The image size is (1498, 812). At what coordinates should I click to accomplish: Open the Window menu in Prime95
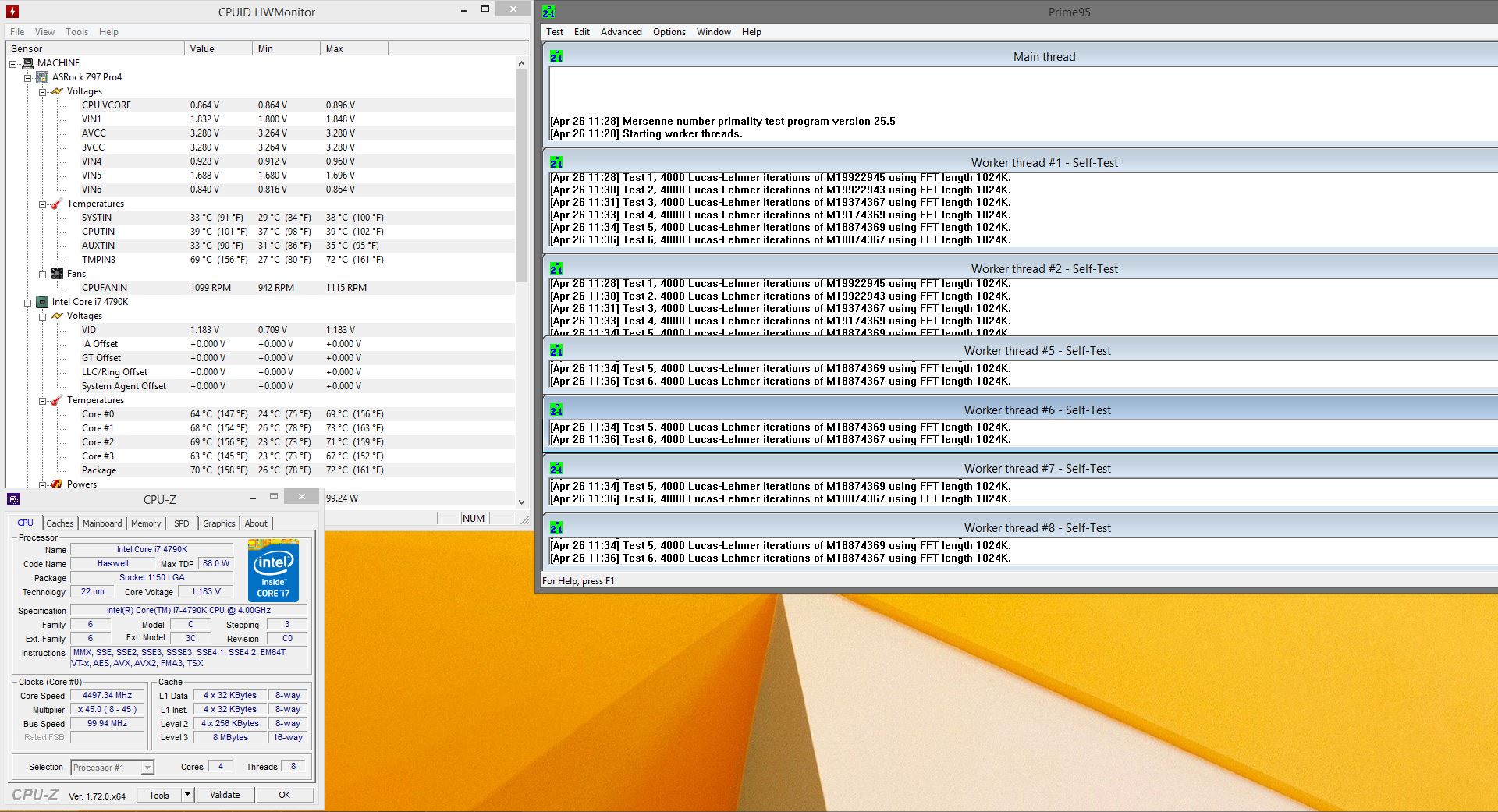pyautogui.click(x=714, y=32)
